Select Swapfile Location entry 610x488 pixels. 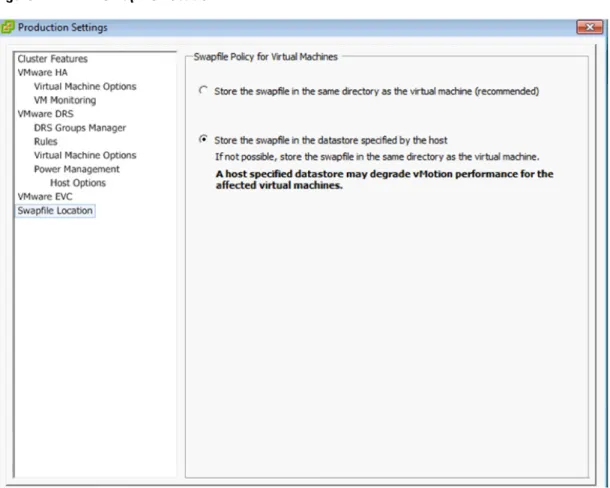[55, 211]
